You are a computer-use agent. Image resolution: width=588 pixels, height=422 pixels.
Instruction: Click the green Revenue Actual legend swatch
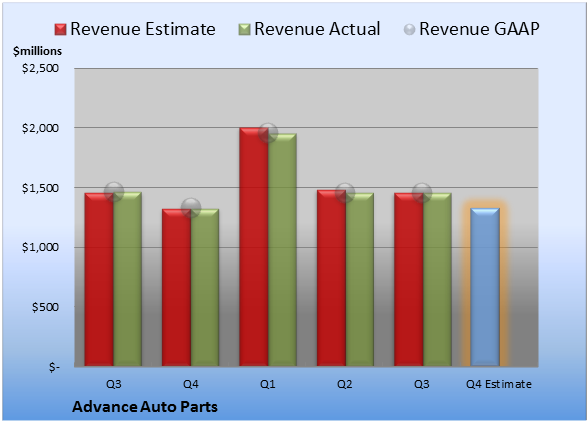coord(244,30)
